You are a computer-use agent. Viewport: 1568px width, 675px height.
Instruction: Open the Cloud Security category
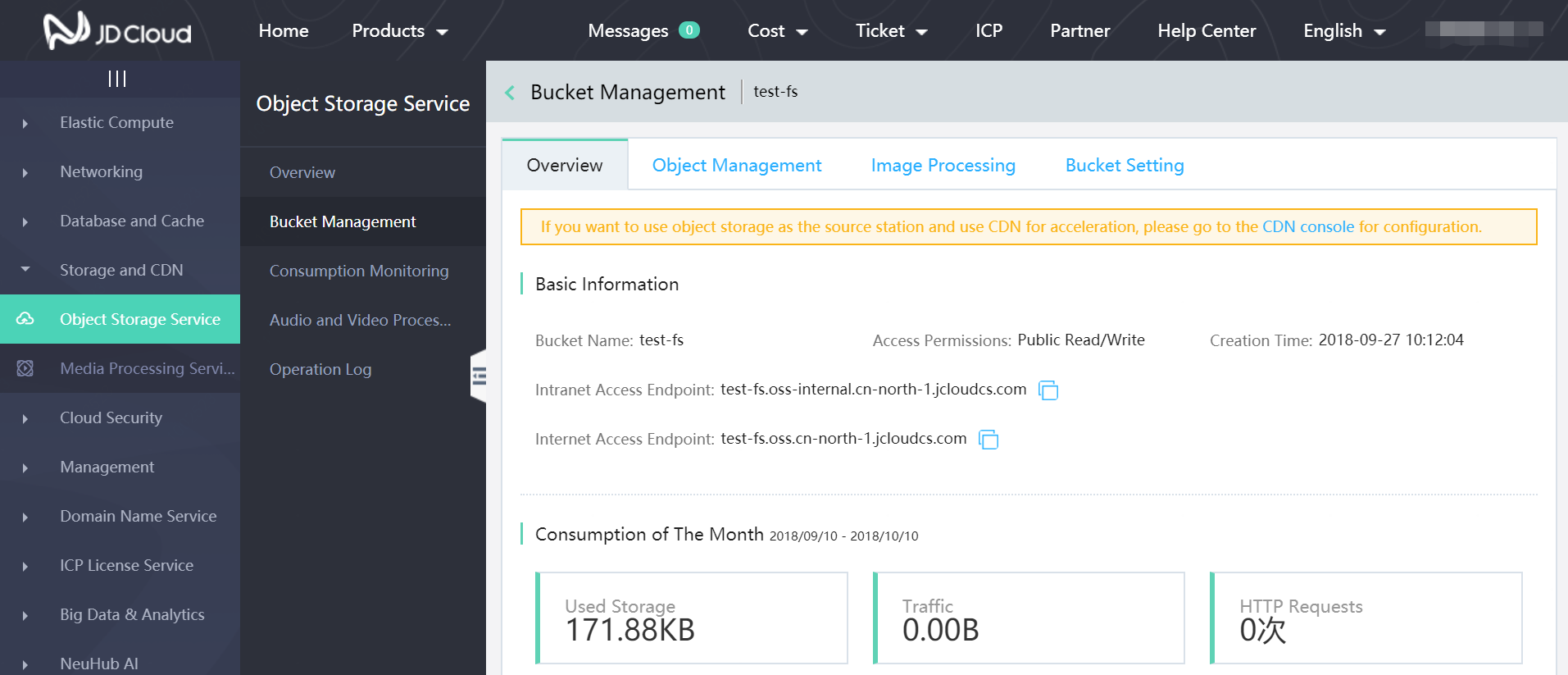120,417
